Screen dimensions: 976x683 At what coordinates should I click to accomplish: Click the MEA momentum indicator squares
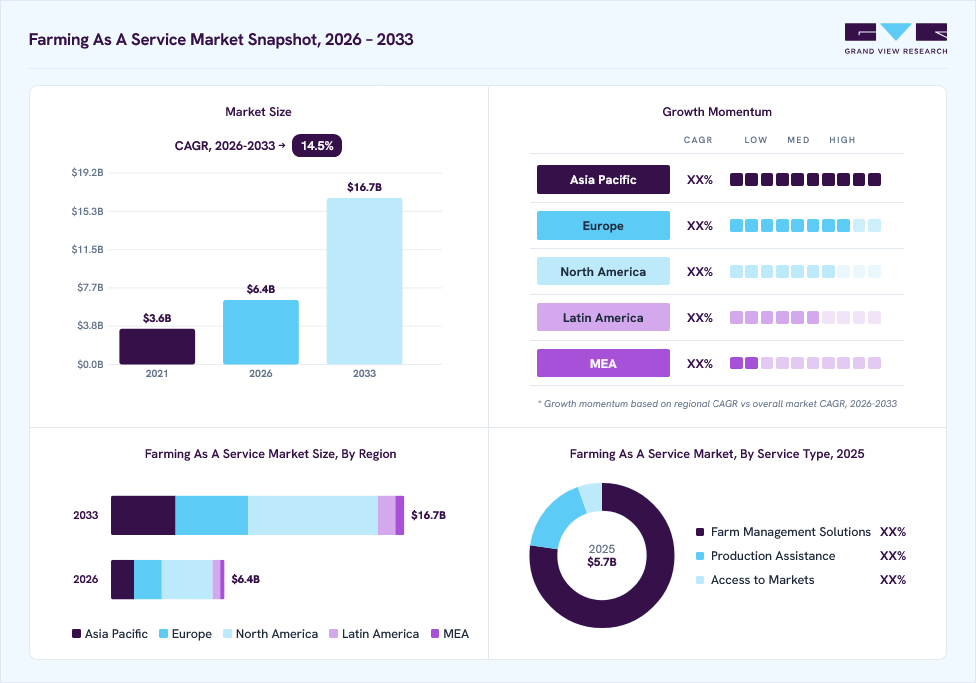tap(805, 363)
